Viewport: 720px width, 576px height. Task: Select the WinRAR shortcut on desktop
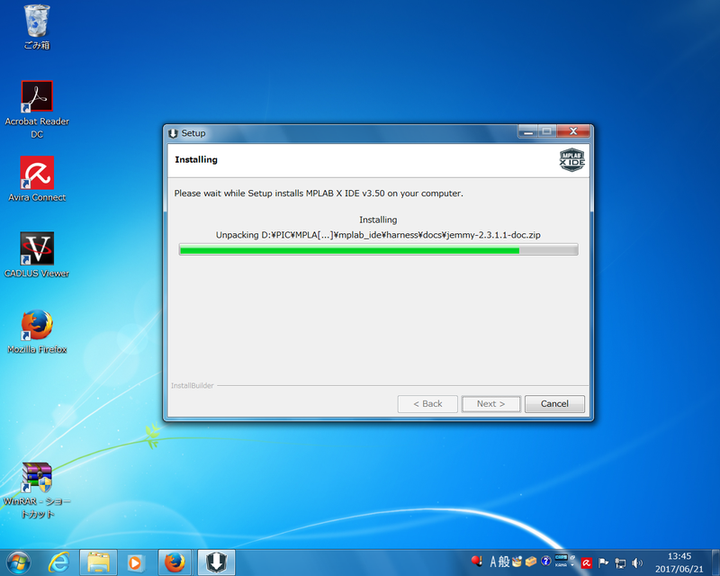click(37, 478)
